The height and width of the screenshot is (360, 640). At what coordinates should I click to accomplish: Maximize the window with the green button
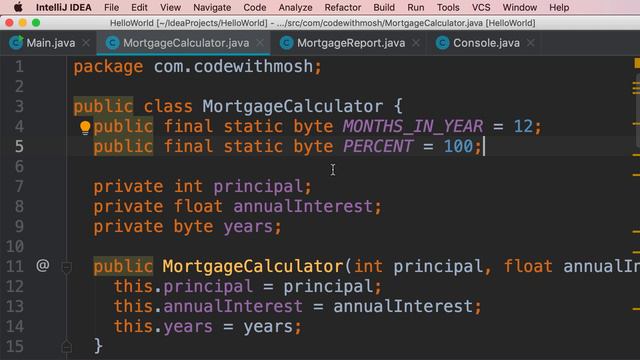(x=36, y=23)
